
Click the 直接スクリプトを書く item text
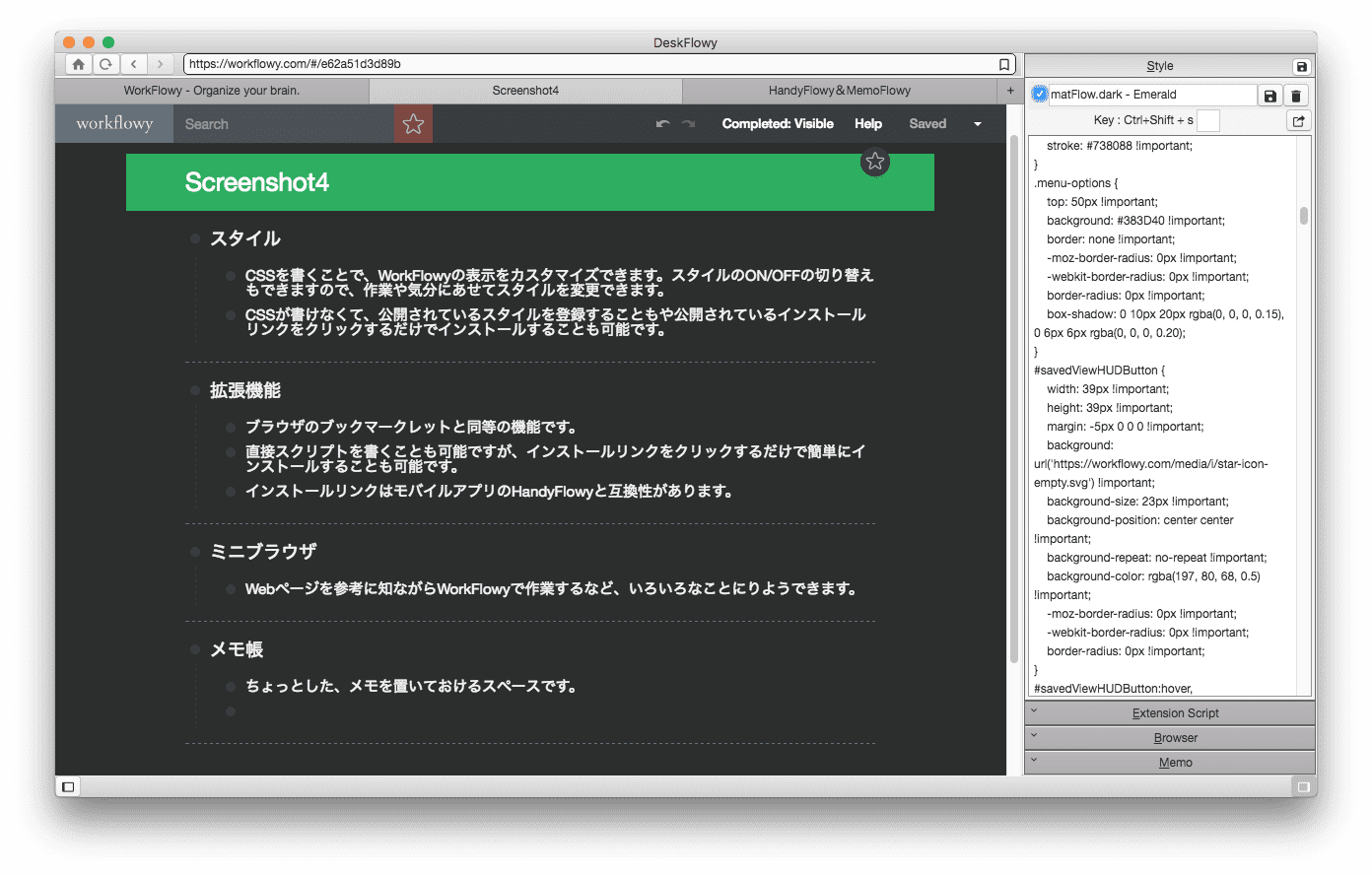556,458
